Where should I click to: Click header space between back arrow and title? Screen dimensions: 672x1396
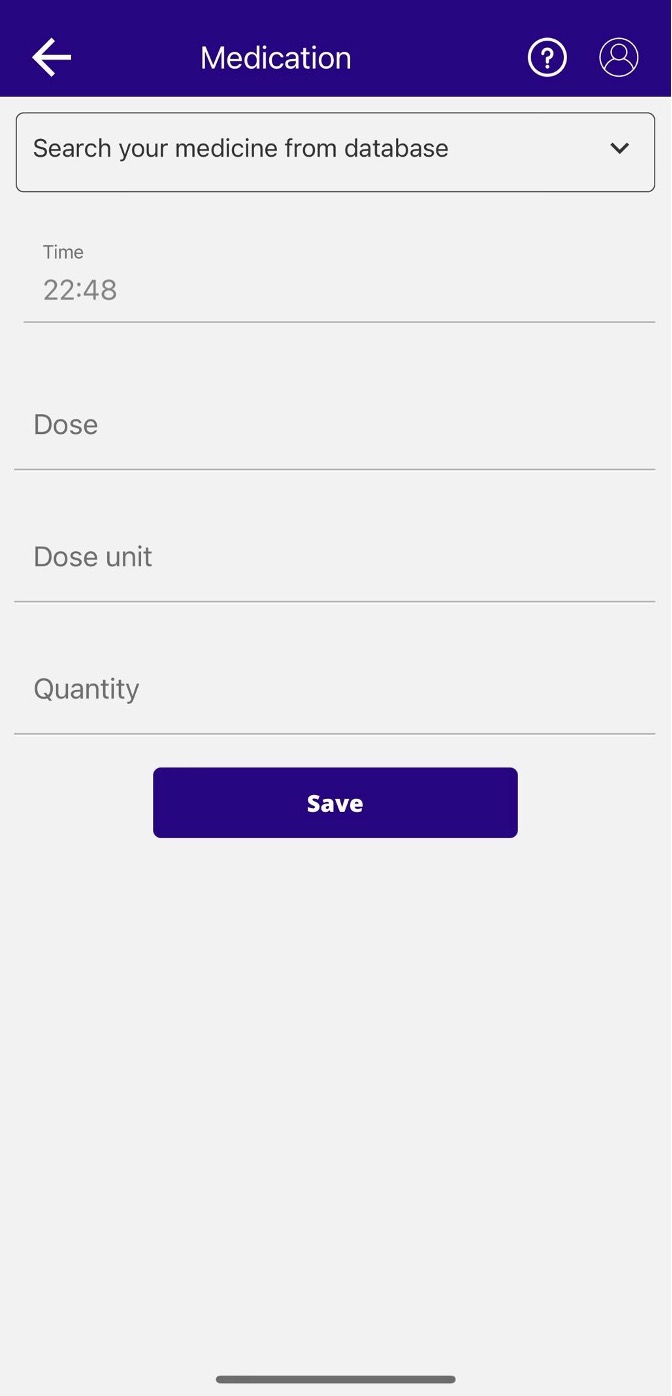click(135, 58)
